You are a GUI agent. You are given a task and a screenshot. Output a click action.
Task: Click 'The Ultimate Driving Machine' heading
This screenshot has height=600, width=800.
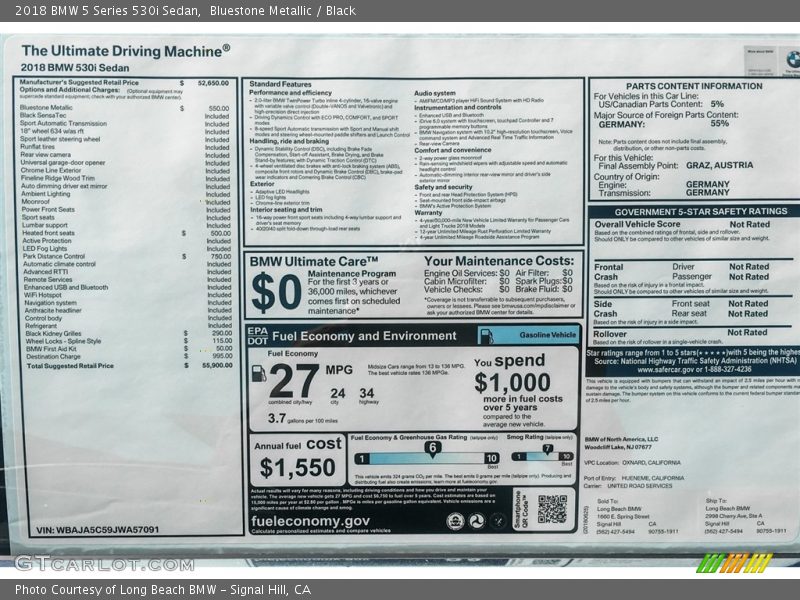pyautogui.click(x=126, y=51)
